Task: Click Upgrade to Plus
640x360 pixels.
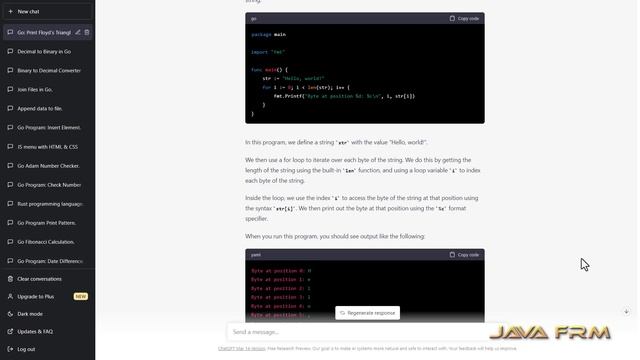Action: pos(48,296)
